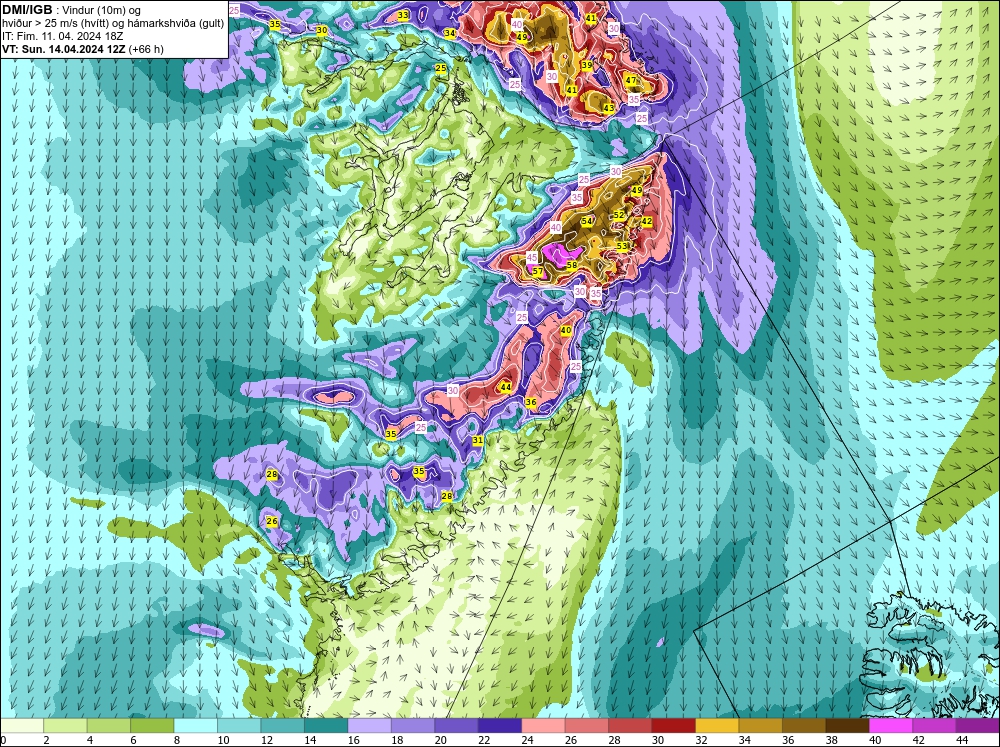Select the yellow gust label 43
This screenshot has height=747, width=1000.
click(609, 108)
